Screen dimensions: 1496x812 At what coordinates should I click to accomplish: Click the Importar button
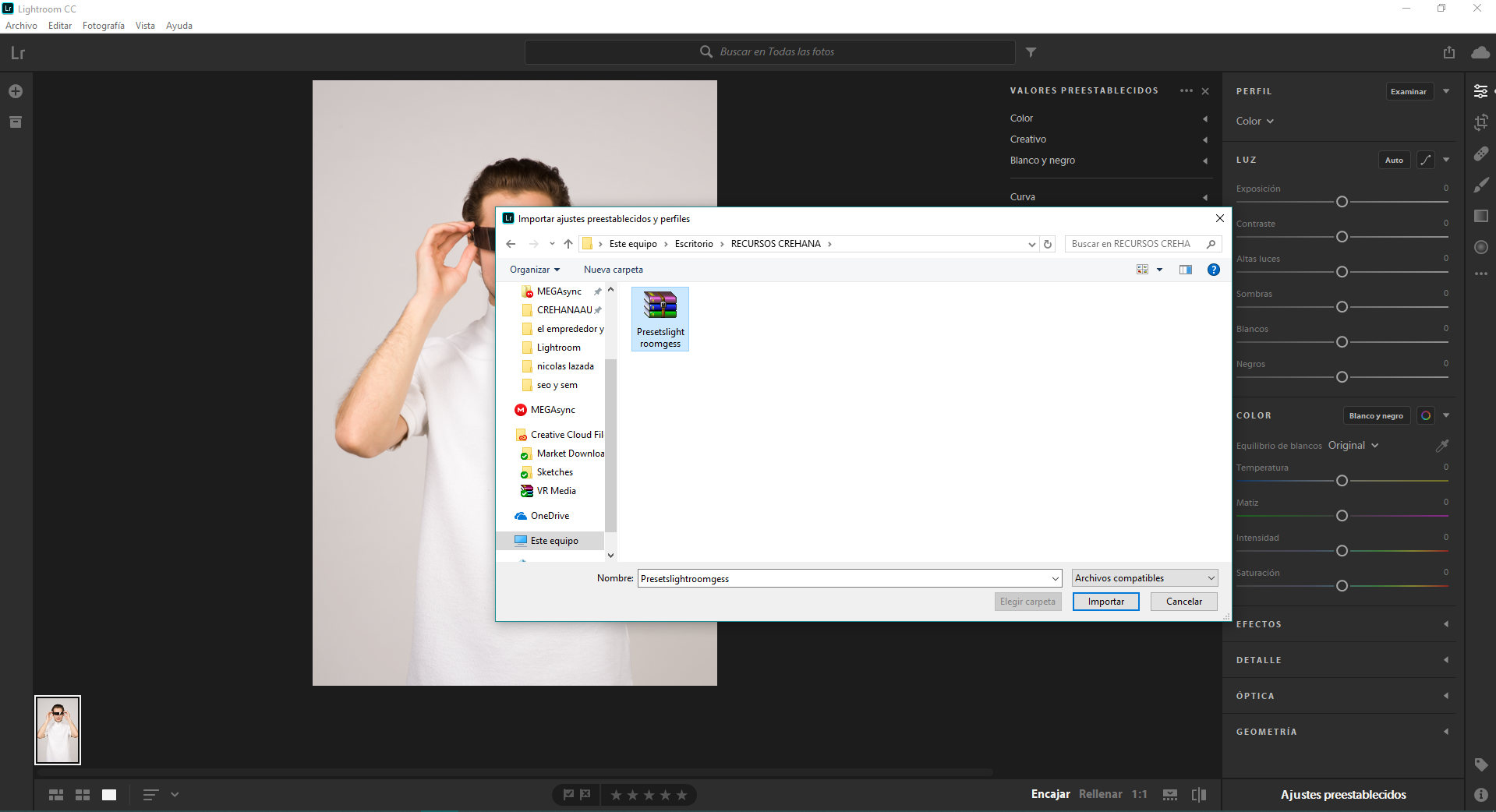click(x=1105, y=602)
